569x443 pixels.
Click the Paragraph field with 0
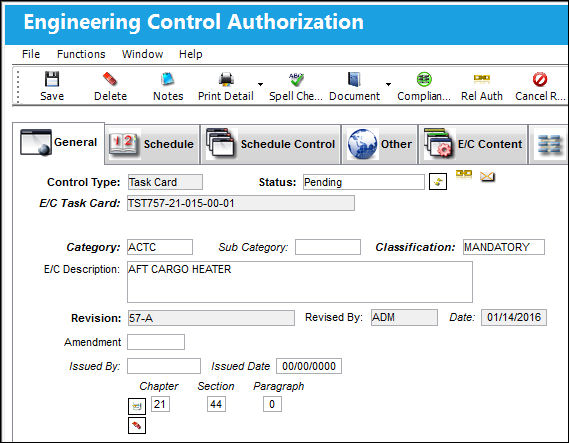click(272, 404)
